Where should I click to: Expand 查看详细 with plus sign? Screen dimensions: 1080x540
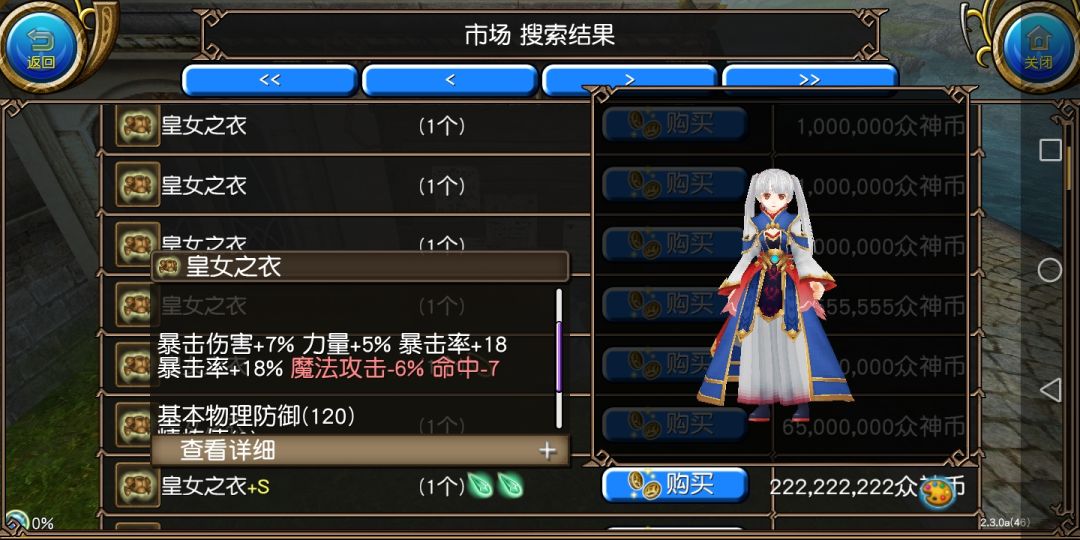360,450
